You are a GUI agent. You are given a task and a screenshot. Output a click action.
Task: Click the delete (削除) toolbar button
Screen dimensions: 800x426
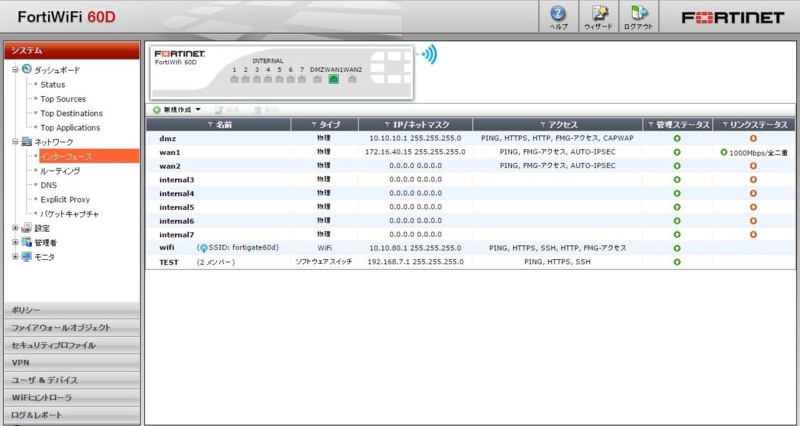click(x=266, y=110)
